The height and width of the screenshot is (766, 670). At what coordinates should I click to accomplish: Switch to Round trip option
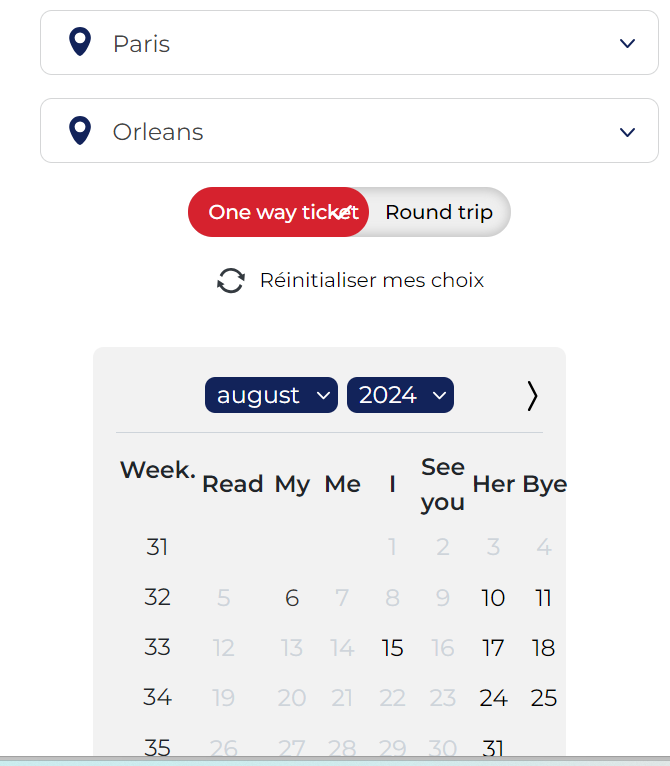tap(439, 212)
